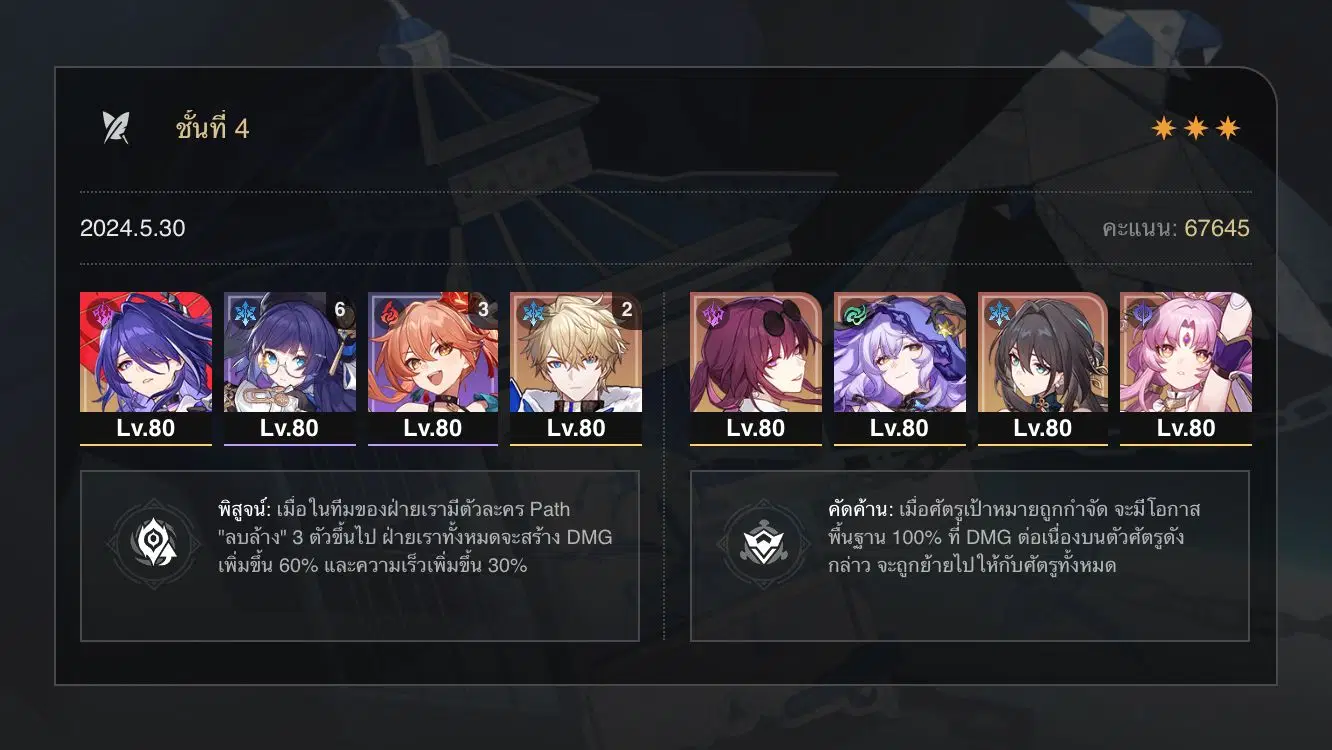The height and width of the screenshot is (750, 1332).
Task: Click the date 2024.5.30
Action: click(x=133, y=228)
